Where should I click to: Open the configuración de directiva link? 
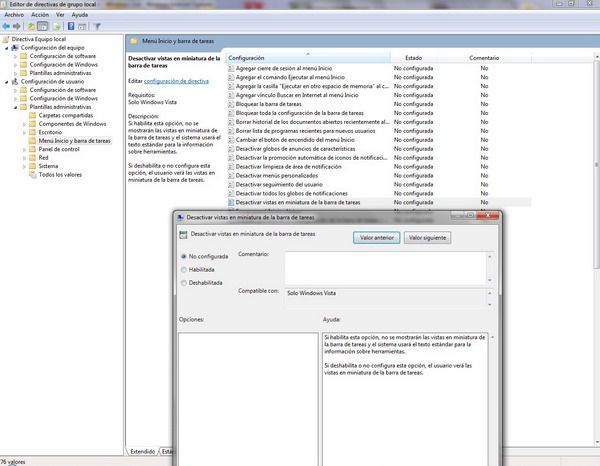pyautogui.click(x=176, y=80)
